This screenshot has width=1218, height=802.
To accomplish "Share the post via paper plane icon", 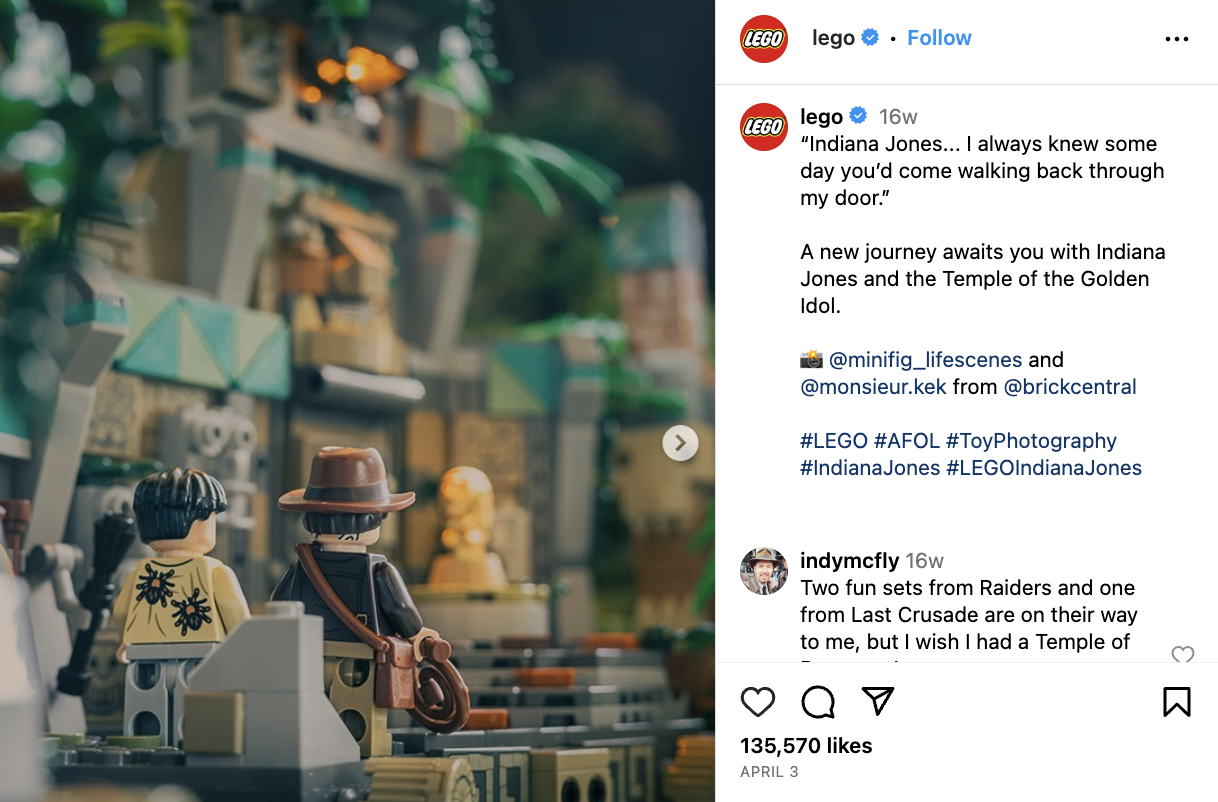I will point(877,701).
